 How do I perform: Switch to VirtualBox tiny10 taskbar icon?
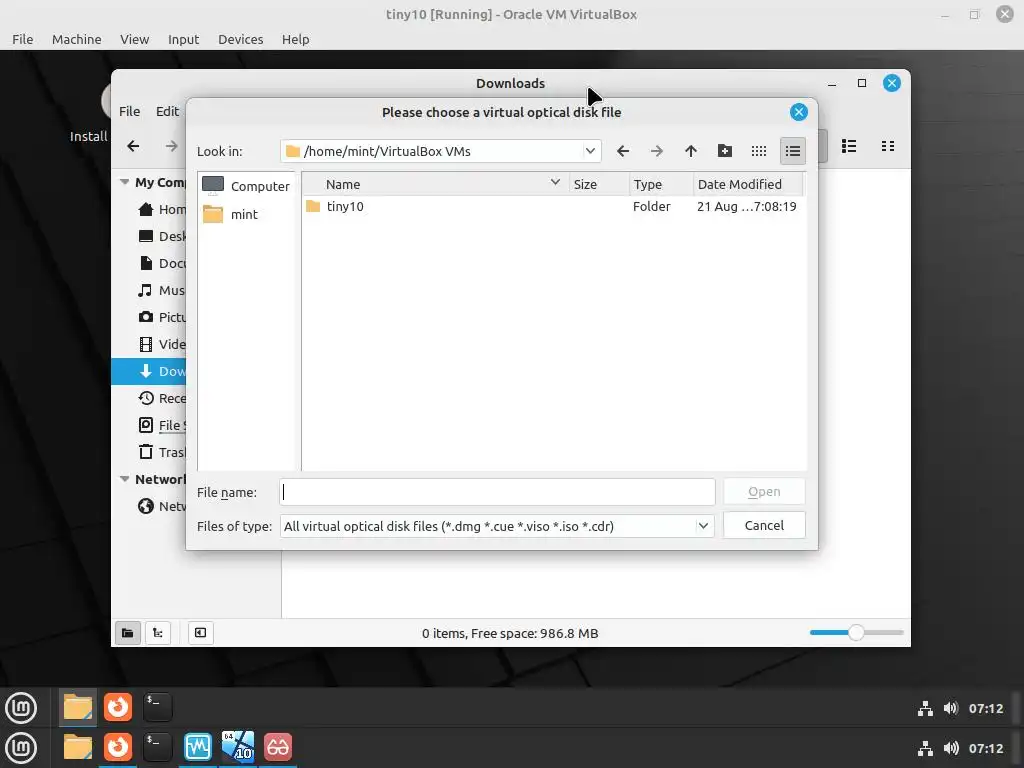click(x=238, y=747)
